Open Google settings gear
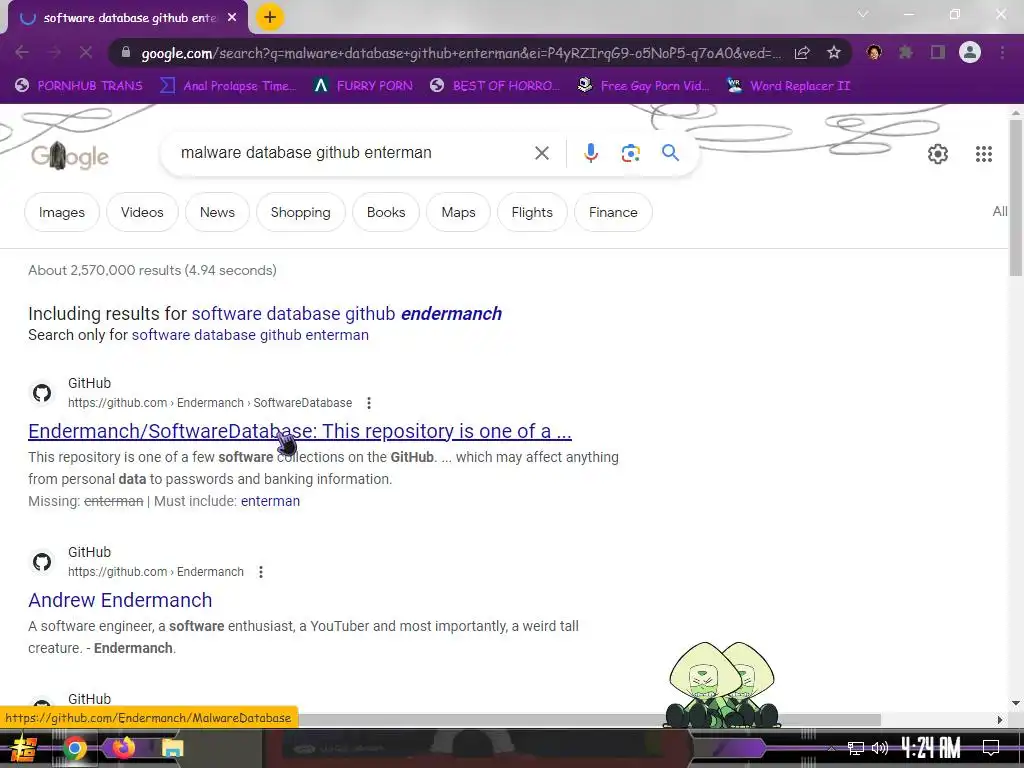This screenshot has width=1024, height=768. pyautogui.click(x=938, y=154)
